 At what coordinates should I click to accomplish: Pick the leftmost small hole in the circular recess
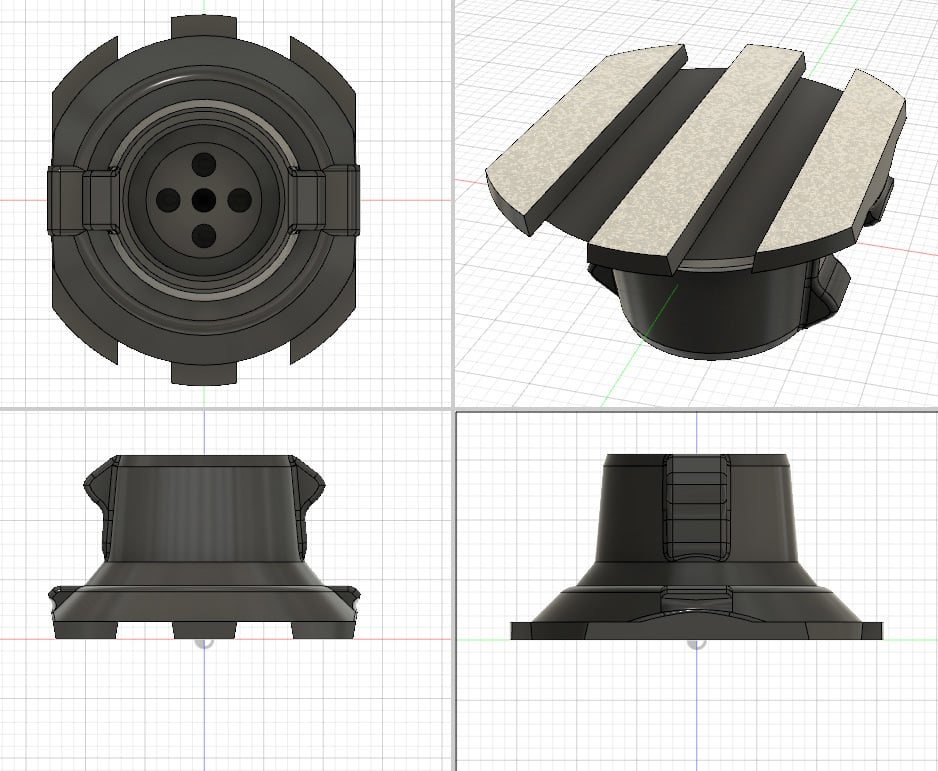167,199
